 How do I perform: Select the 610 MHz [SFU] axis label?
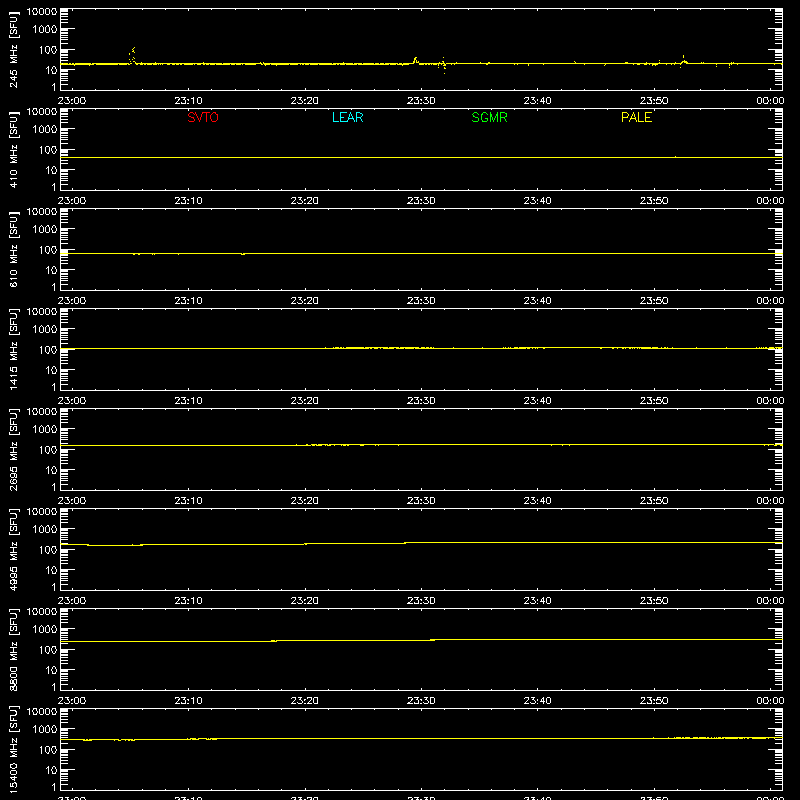tap(13, 249)
